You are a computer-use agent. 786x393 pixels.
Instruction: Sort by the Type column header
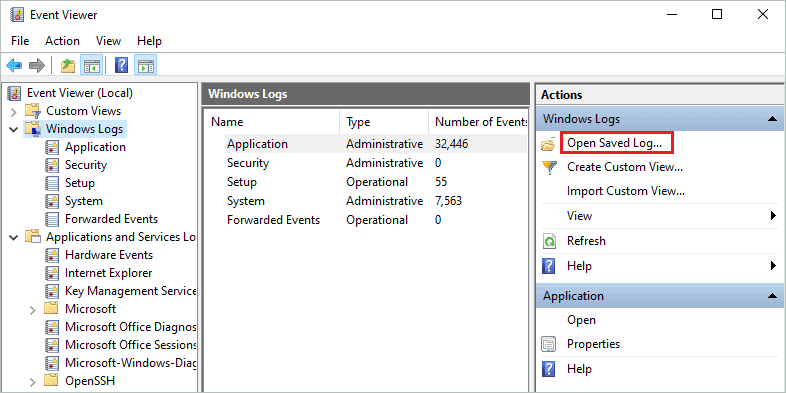point(384,122)
